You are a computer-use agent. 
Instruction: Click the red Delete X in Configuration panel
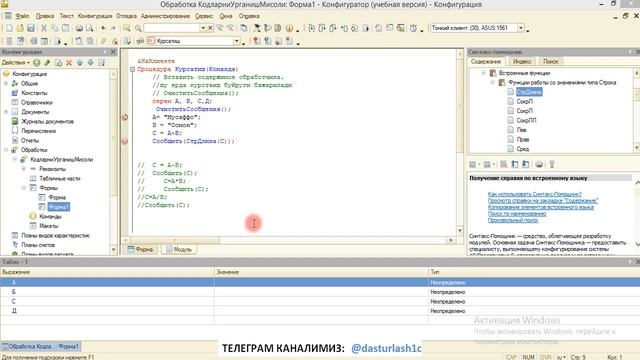pos(69,62)
